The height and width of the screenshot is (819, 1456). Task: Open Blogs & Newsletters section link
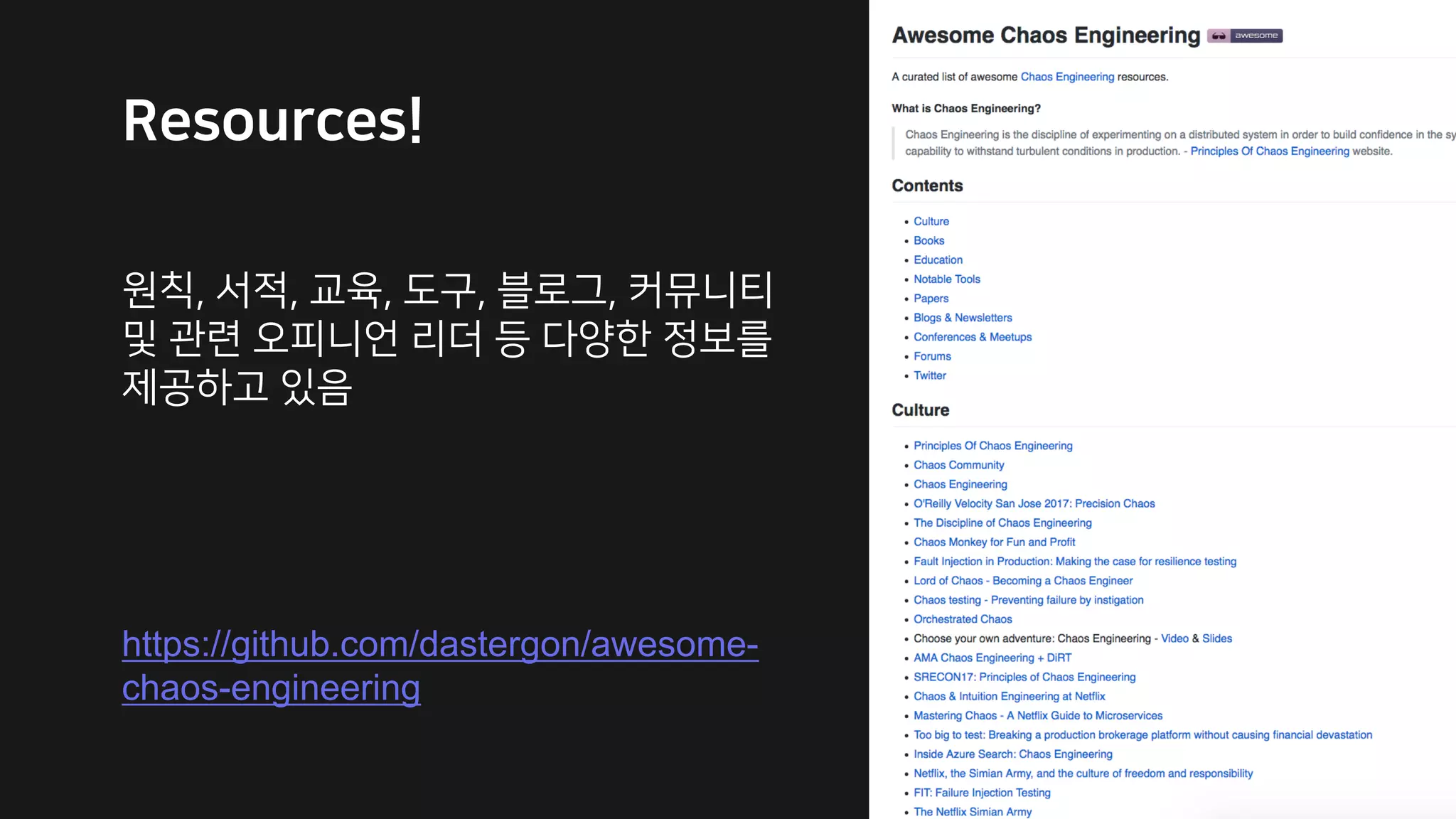pyautogui.click(x=963, y=318)
